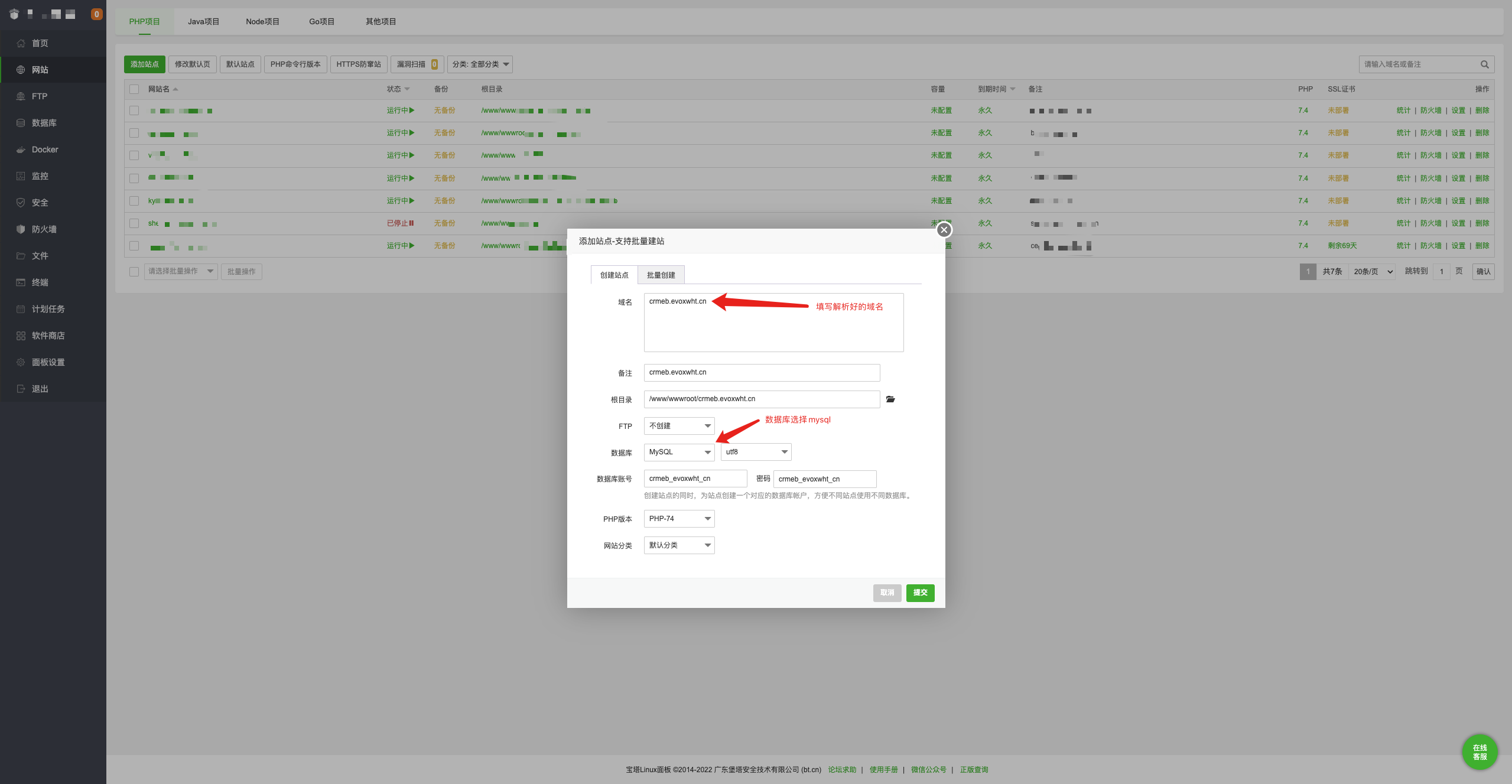The width and height of the screenshot is (1512, 784).
Task: Click the folder browse icon beside 根目录
Action: tap(890, 399)
